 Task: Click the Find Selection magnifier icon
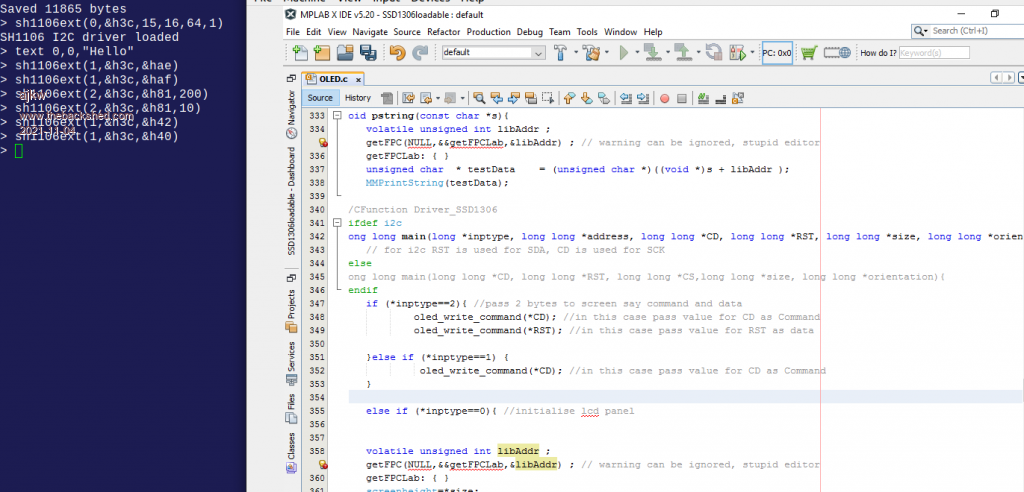479,98
